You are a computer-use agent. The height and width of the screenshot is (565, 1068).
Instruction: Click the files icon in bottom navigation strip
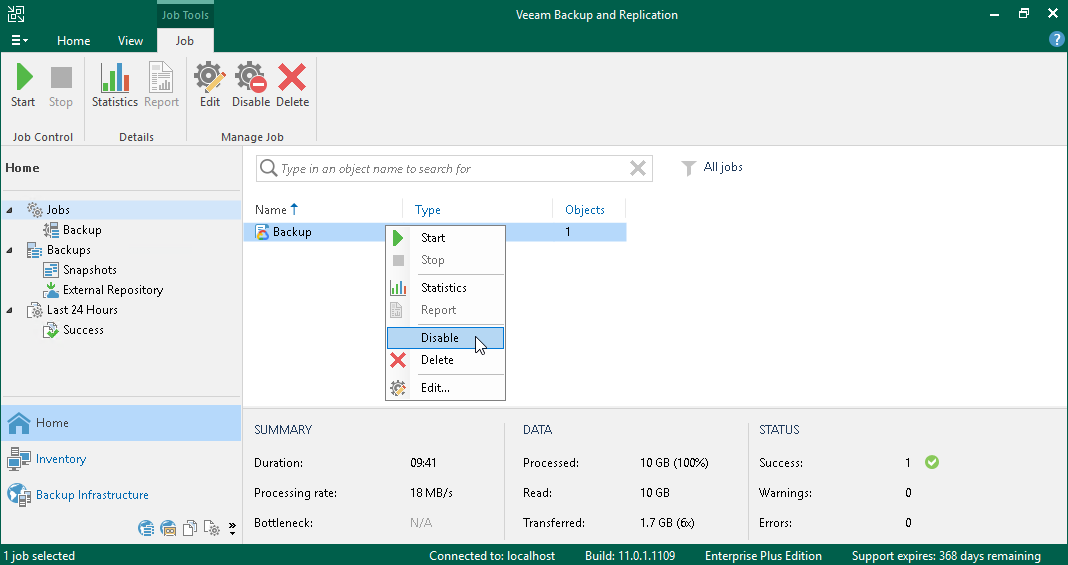(x=190, y=528)
